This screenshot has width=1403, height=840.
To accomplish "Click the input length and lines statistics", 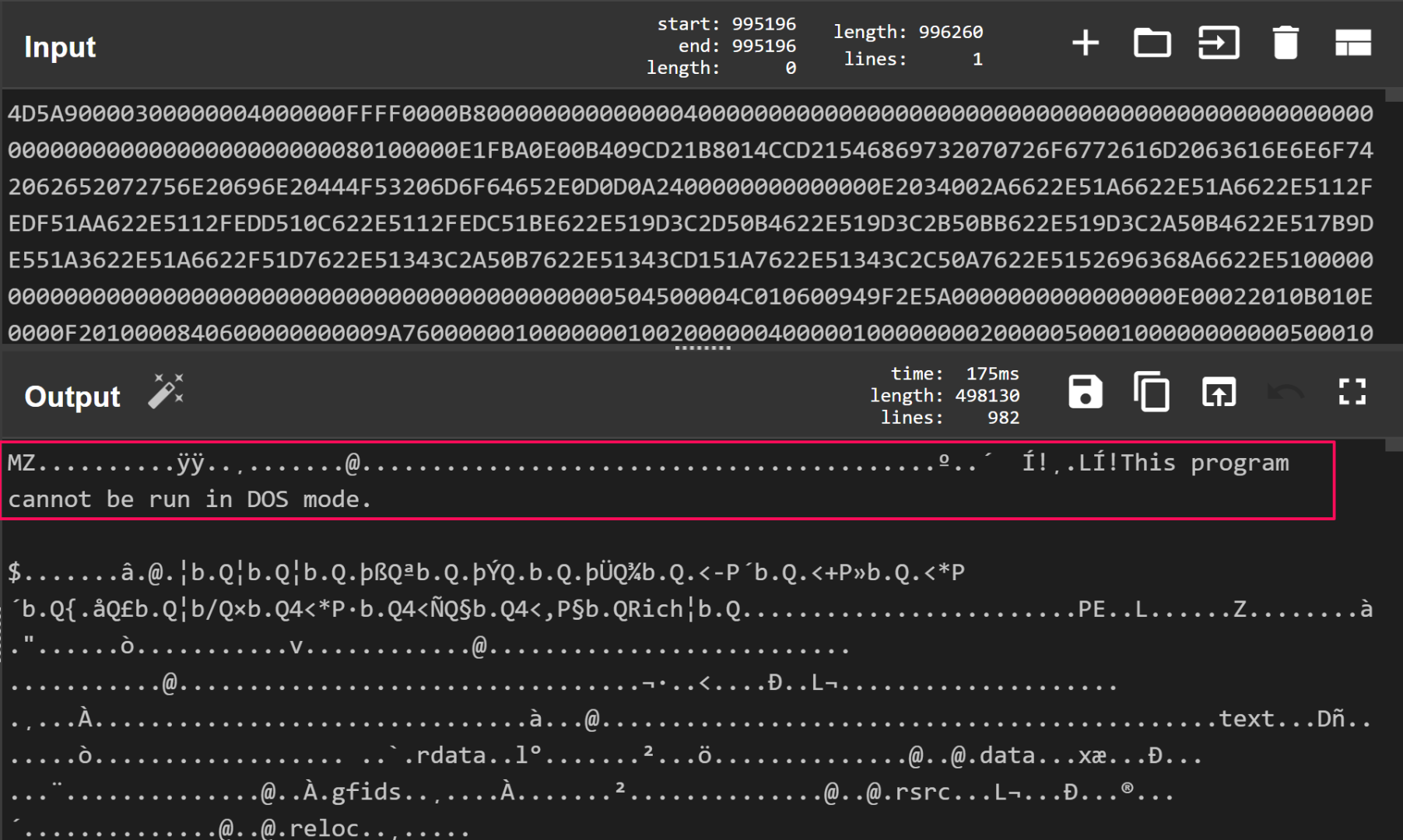I will 907,45.
